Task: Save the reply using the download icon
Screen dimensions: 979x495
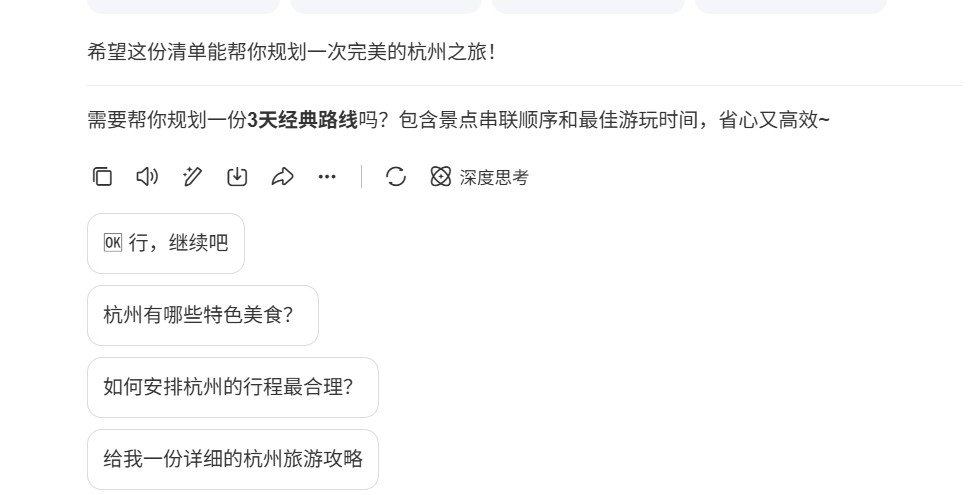Action: [x=237, y=177]
